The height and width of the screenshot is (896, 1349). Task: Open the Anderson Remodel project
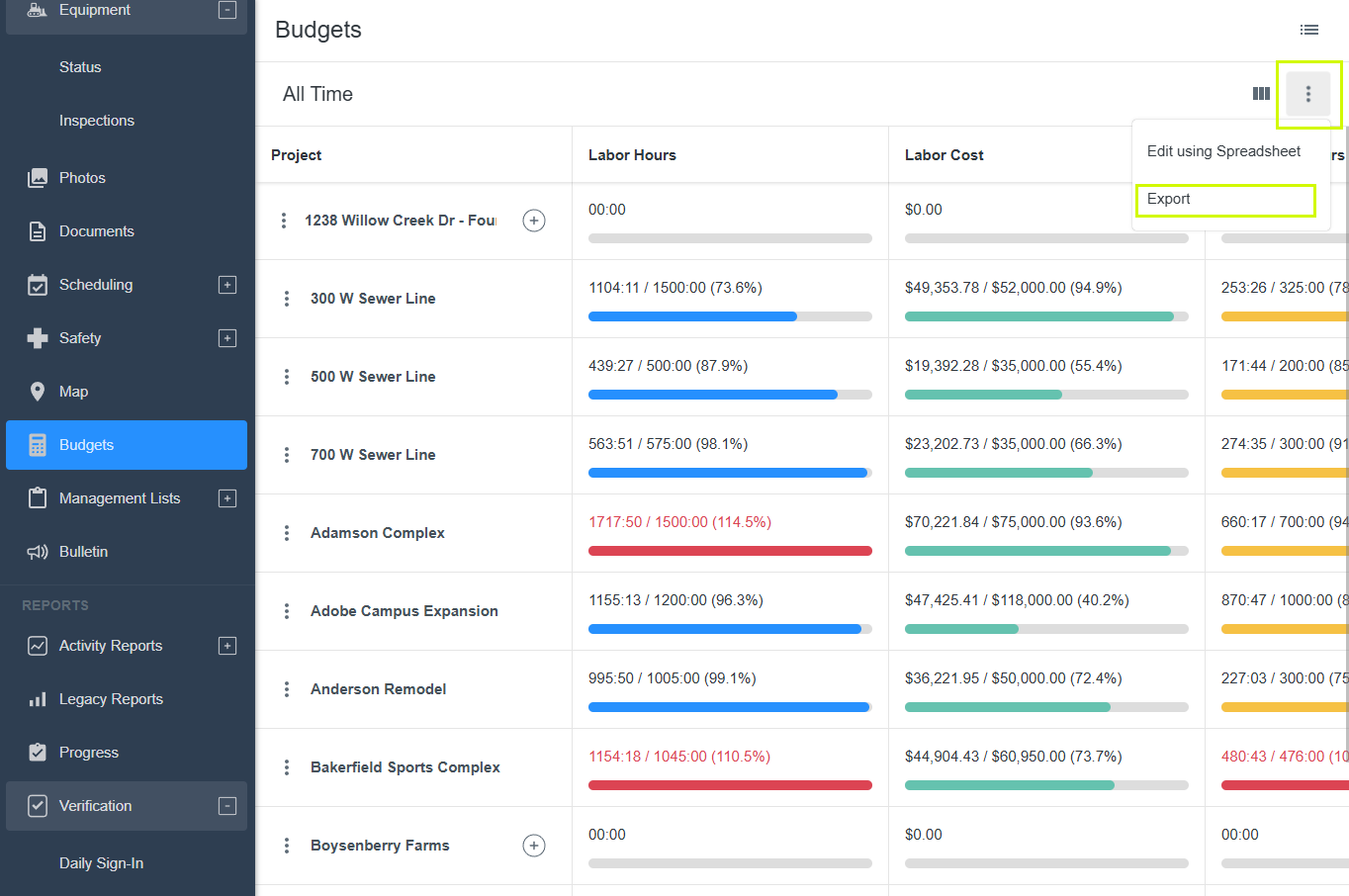click(379, 689)
